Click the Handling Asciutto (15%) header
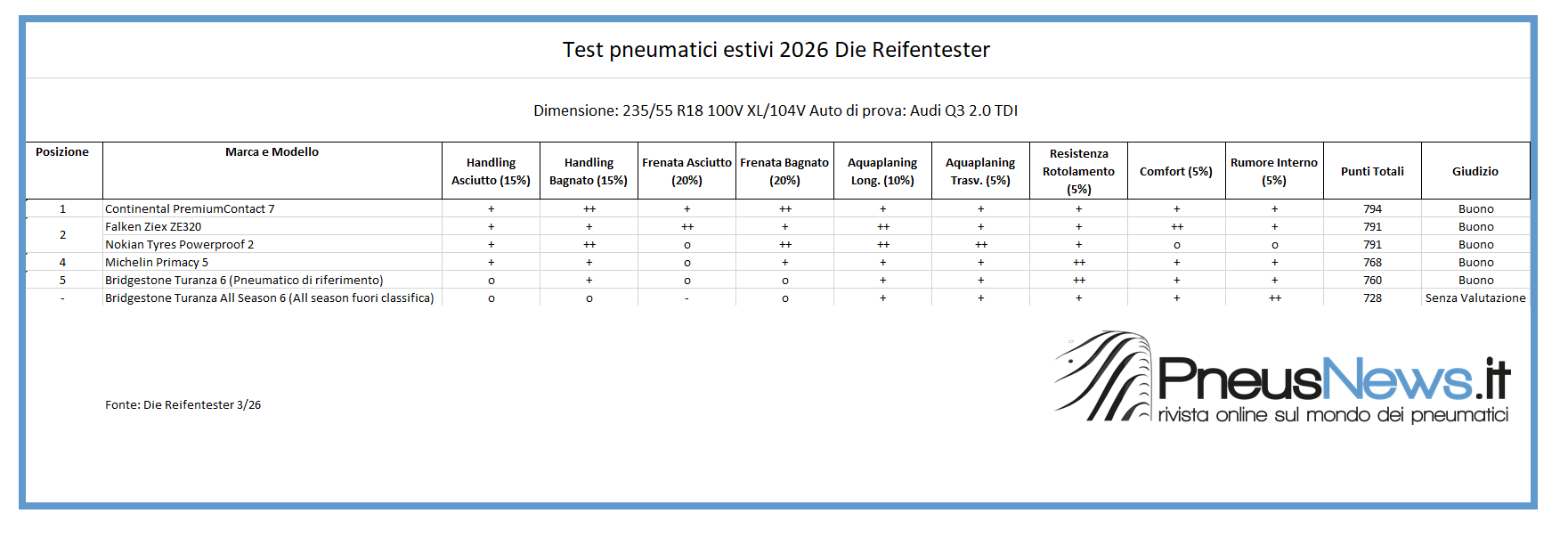 (x=491, y=171)
